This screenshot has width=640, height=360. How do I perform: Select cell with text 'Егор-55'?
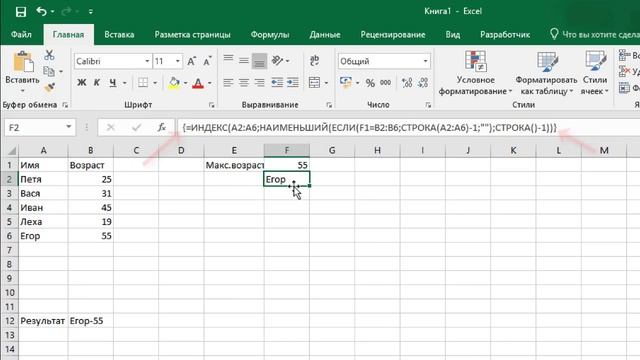91,321
